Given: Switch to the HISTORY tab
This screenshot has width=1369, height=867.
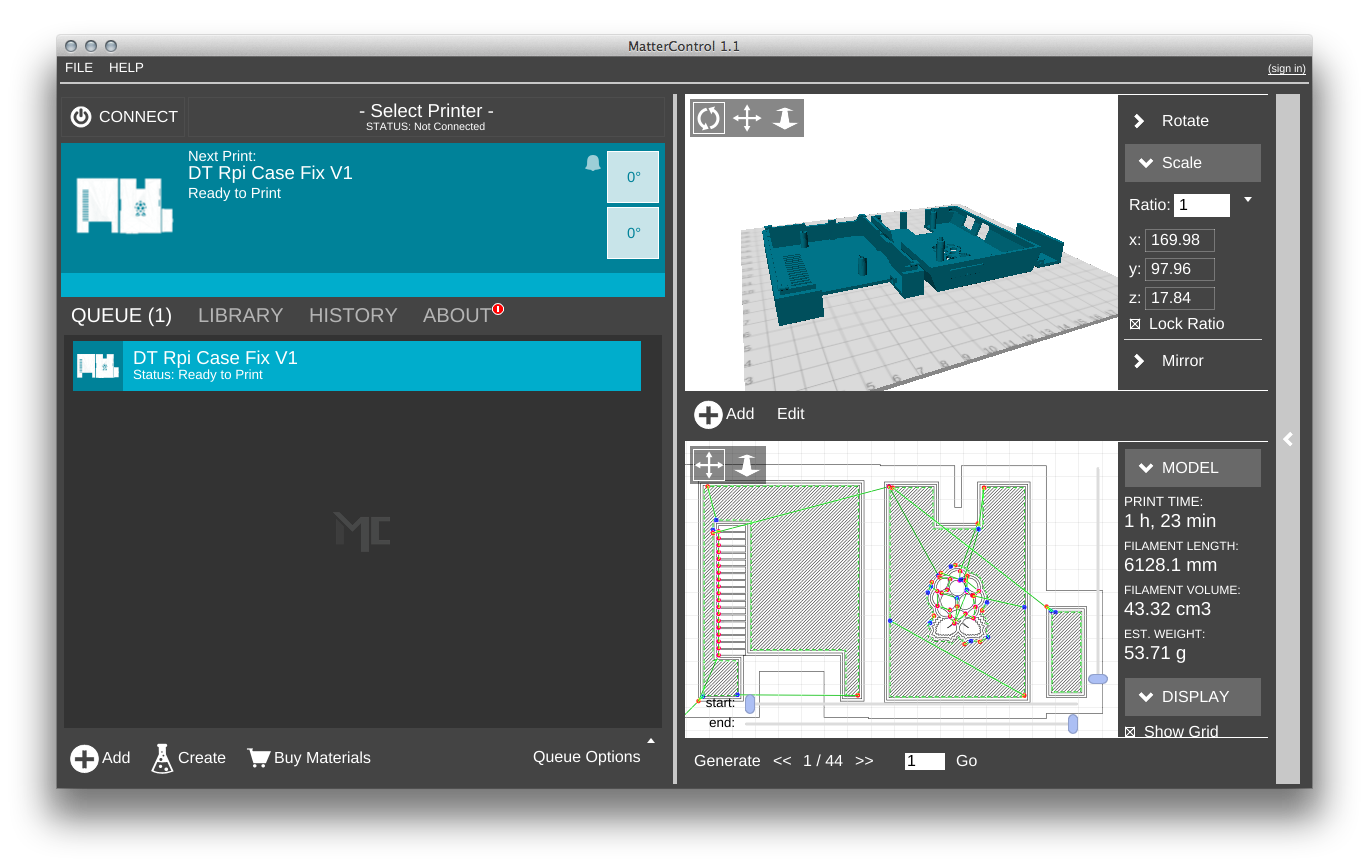Looking at the screenshot, I should [x=353, y=316].
